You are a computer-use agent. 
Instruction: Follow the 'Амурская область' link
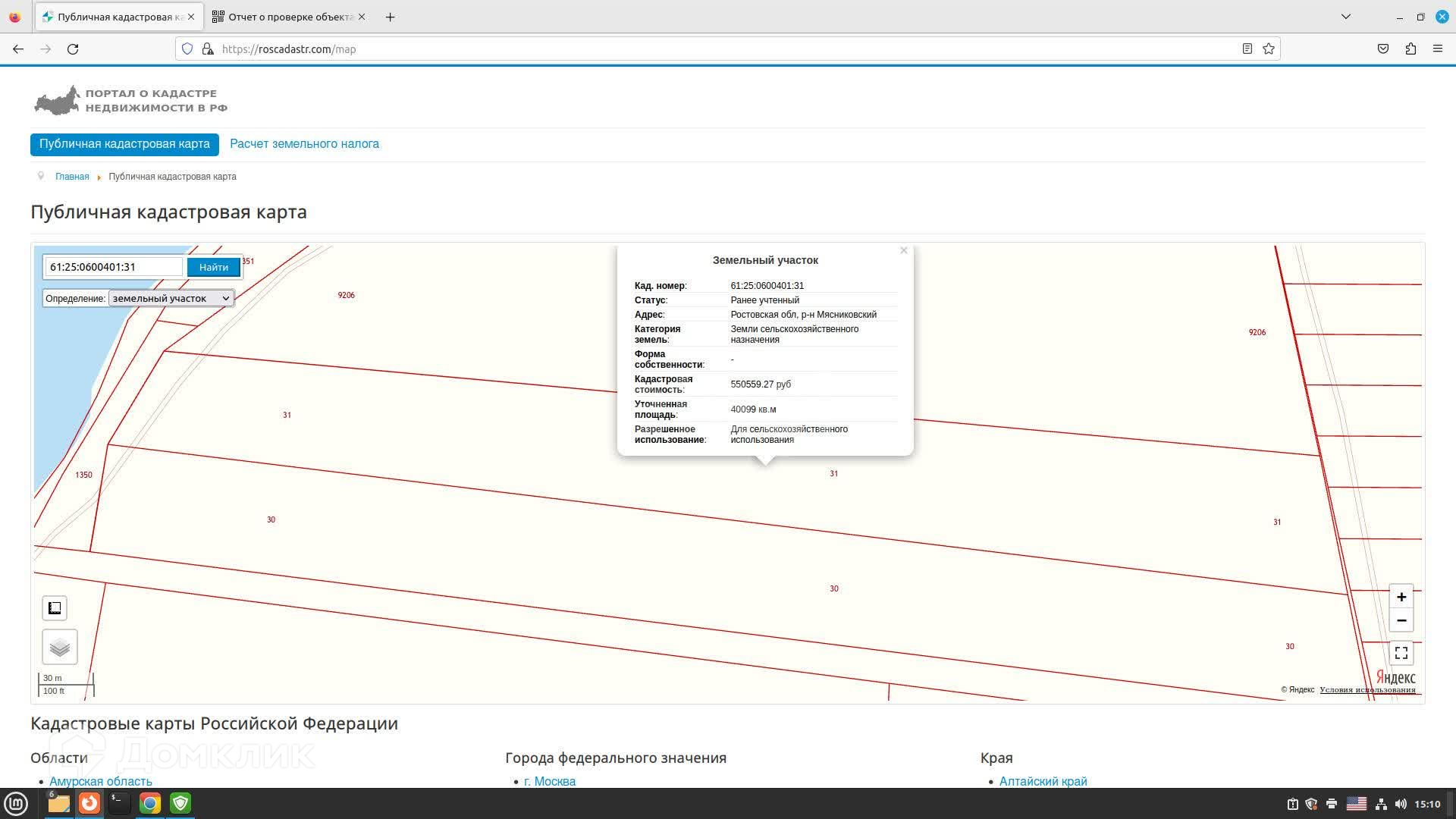(x=100, y=781)
